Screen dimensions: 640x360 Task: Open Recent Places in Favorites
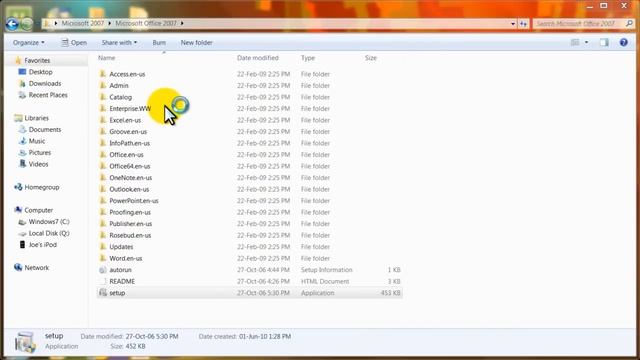pyautogui.click(x=48, y=95)
